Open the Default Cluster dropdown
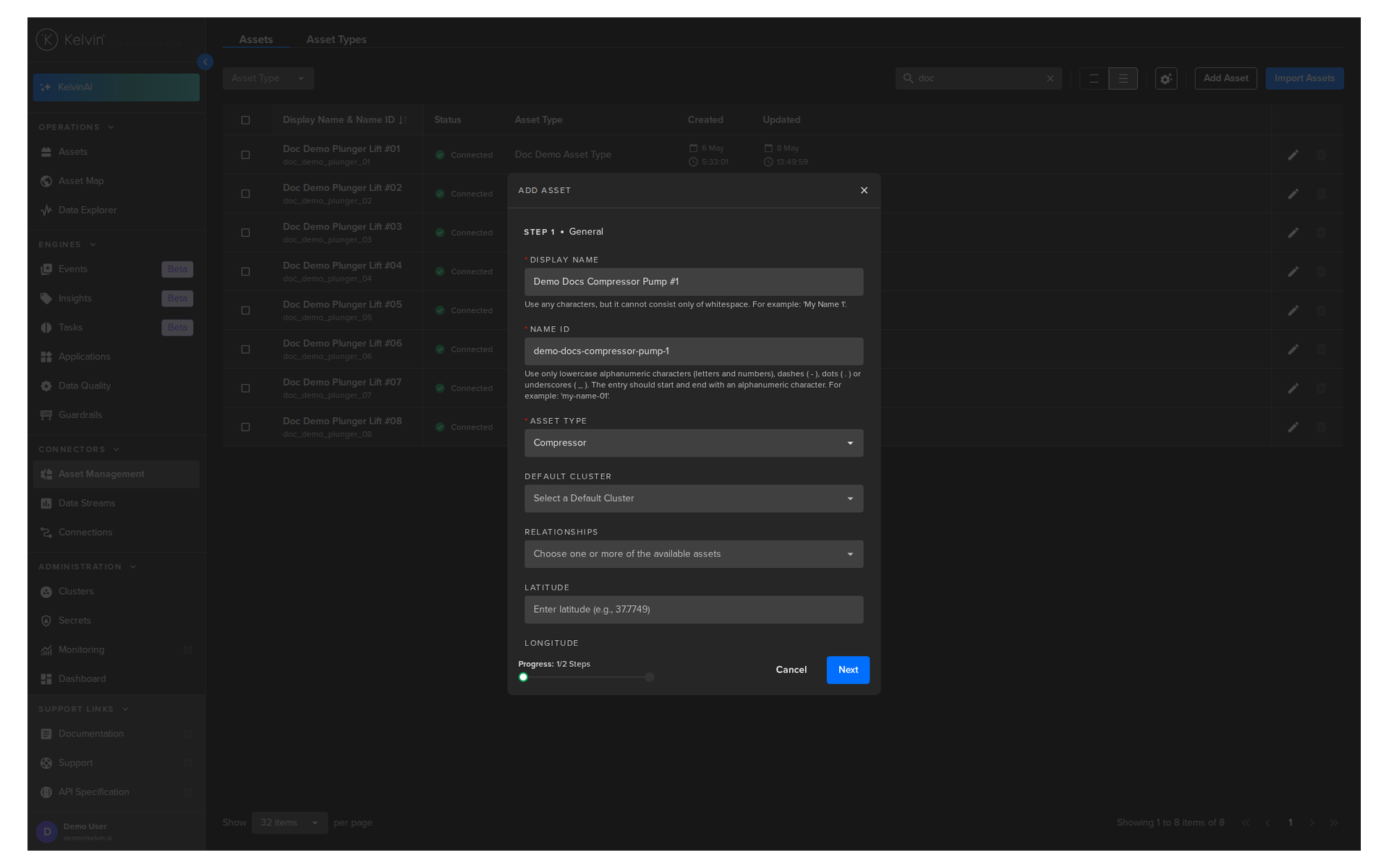The image size is (1389, 868). 694,498
